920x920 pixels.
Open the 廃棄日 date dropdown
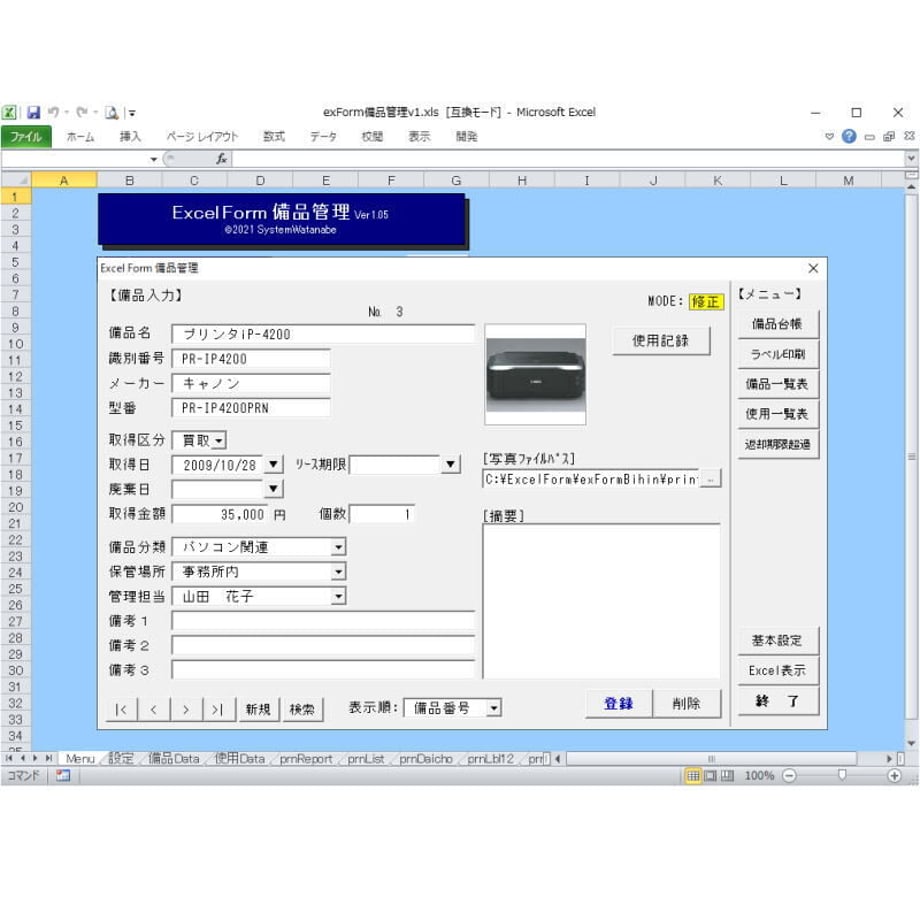[273, 489]
